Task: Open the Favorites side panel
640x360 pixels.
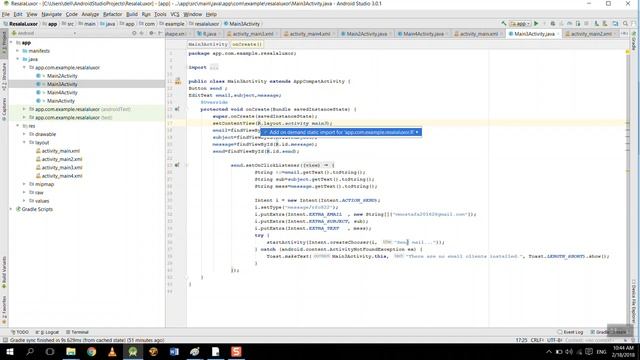Action: pos(4,310)
